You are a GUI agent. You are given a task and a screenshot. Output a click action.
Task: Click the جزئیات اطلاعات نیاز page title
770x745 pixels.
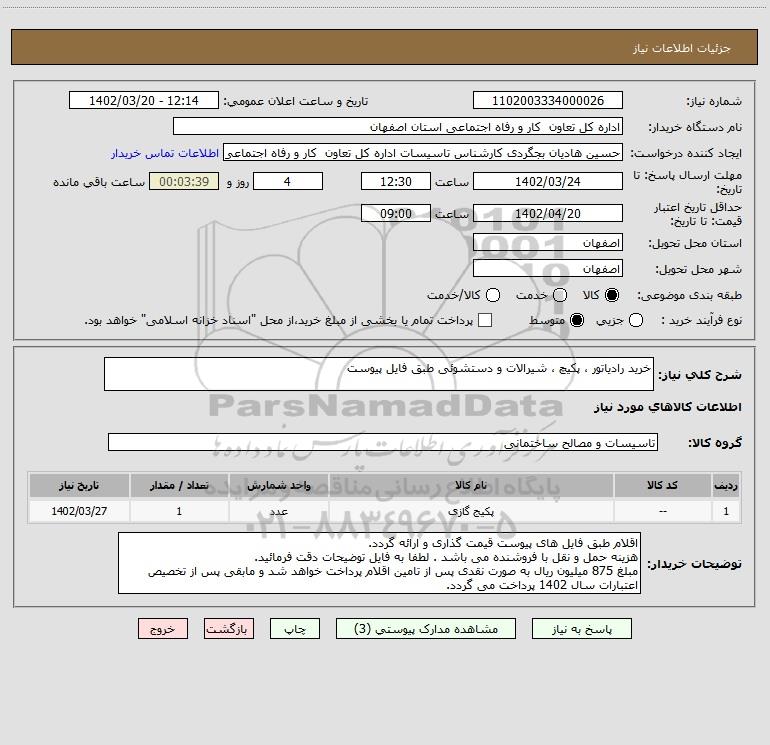coord(682,48)
